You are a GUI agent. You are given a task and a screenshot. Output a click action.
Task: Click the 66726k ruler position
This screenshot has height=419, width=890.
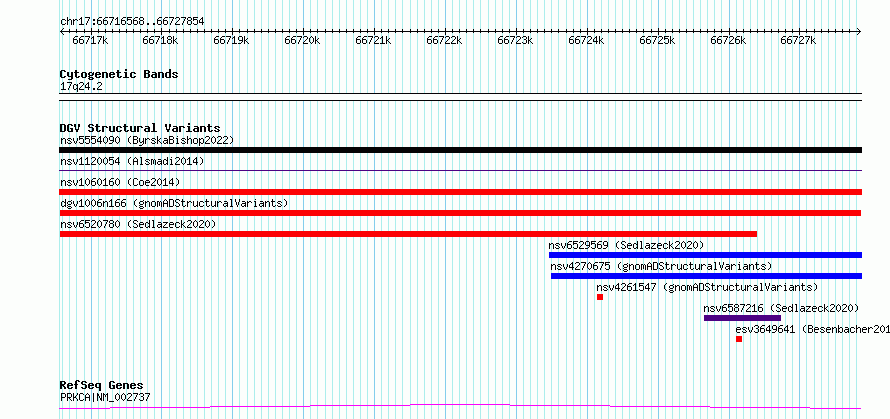(729, 40)
